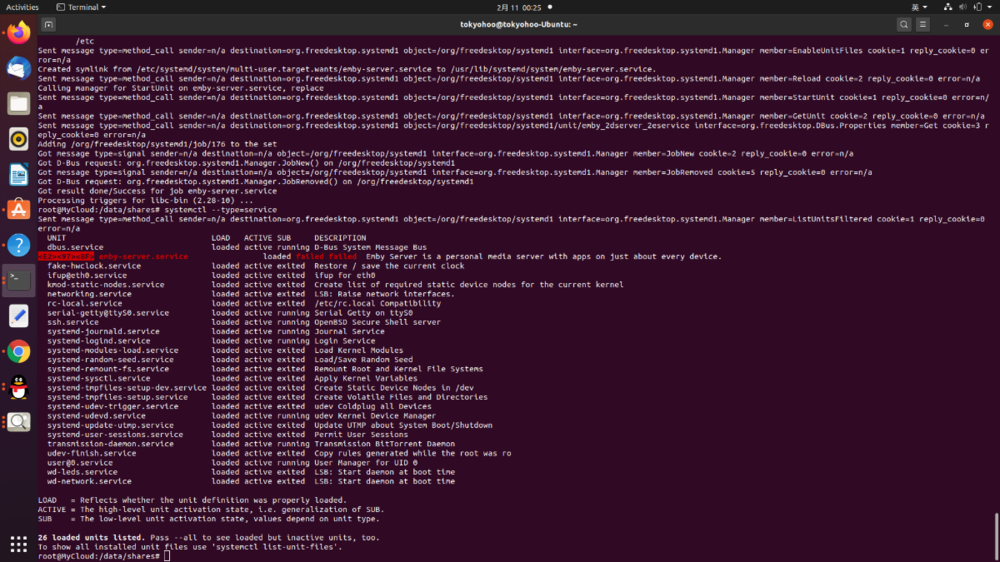The height and width of the screenshot is (562, 1000).
Task: Click the UNIT column header text
Action: click(56, 238)
